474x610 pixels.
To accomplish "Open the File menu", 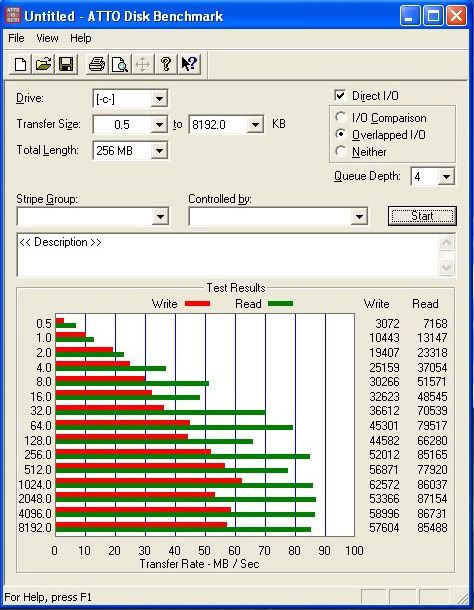I will point(16,38).
